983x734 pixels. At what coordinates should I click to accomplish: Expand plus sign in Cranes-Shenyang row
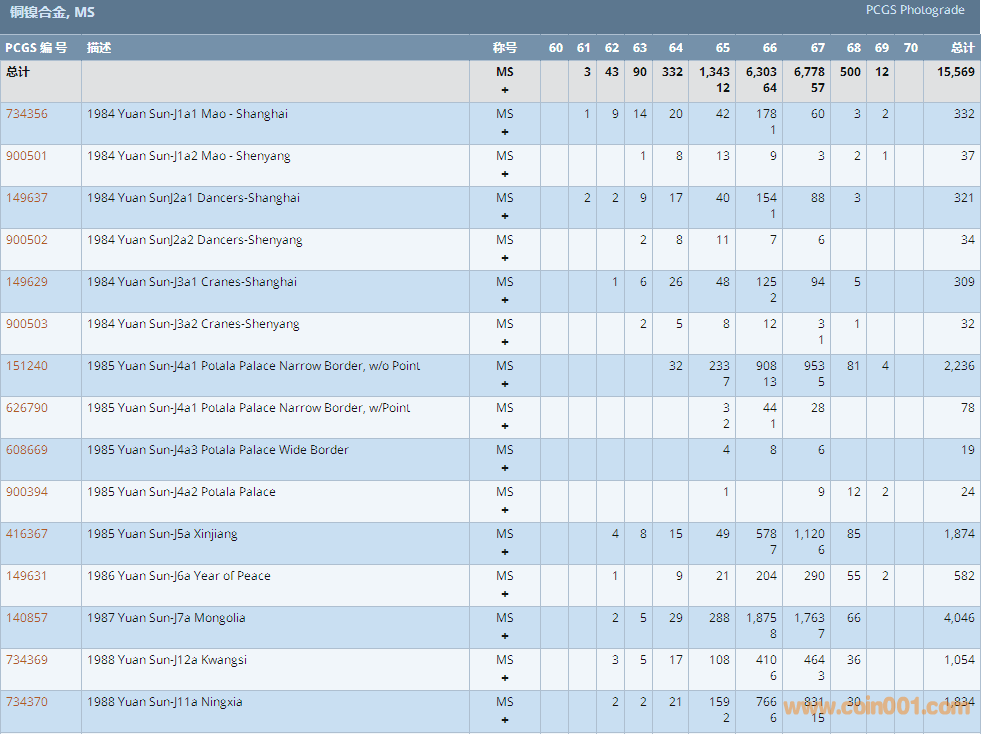(505, 342)
